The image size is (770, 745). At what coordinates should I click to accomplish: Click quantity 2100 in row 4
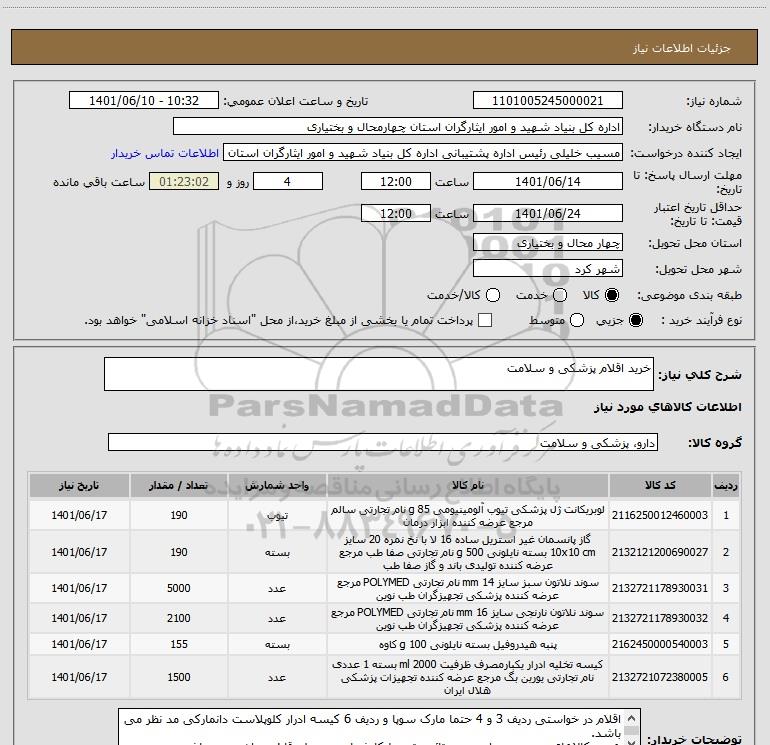[x=179, y=618]
